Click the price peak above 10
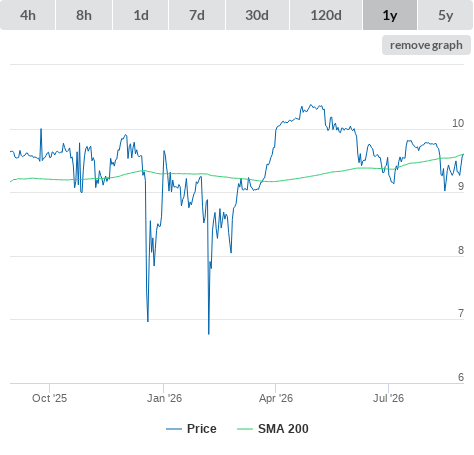The width and height of the screenshot is (474, 455). click(x=311, y=105)
